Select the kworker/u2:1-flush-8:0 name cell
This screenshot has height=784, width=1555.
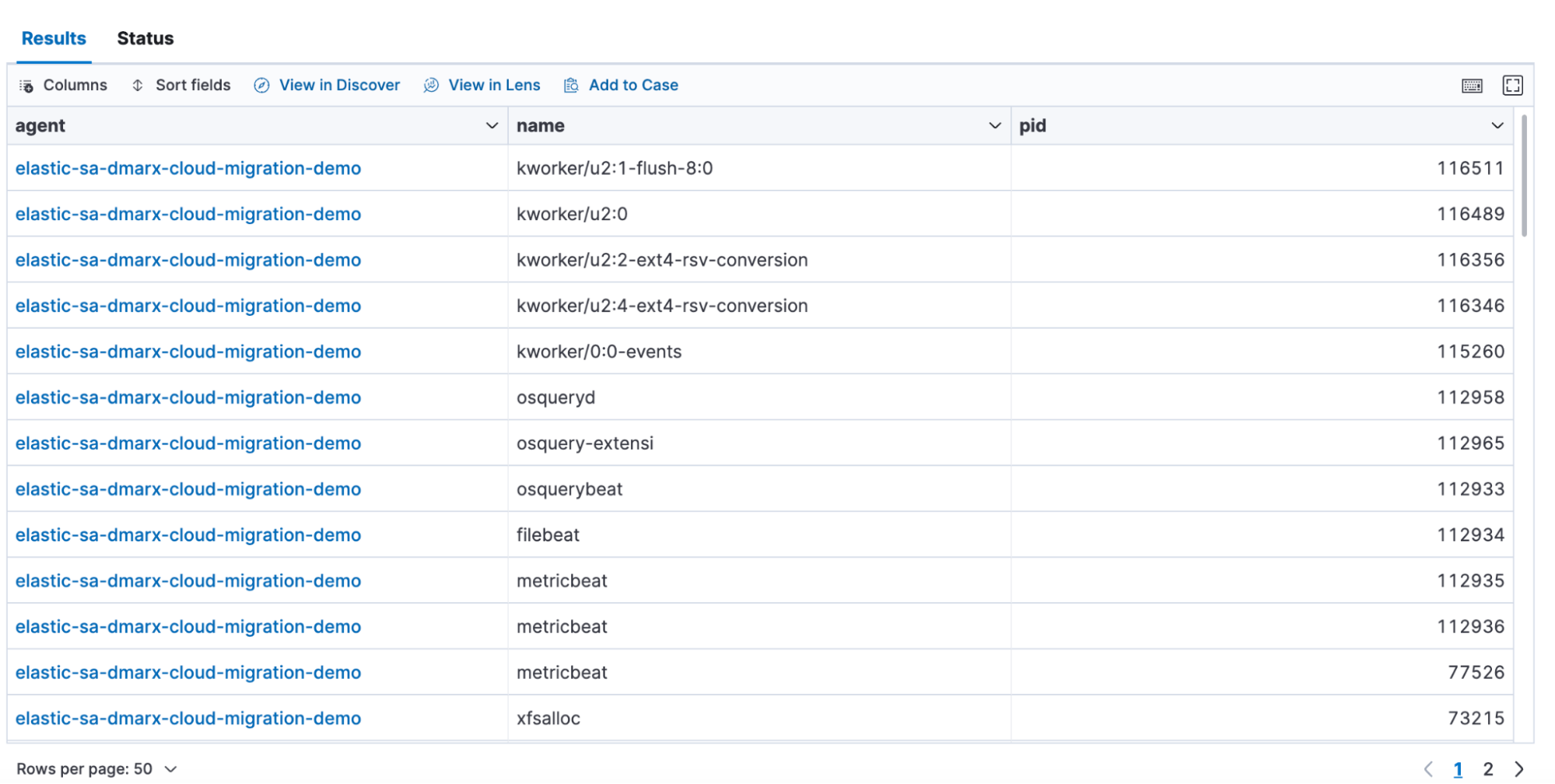759,168
